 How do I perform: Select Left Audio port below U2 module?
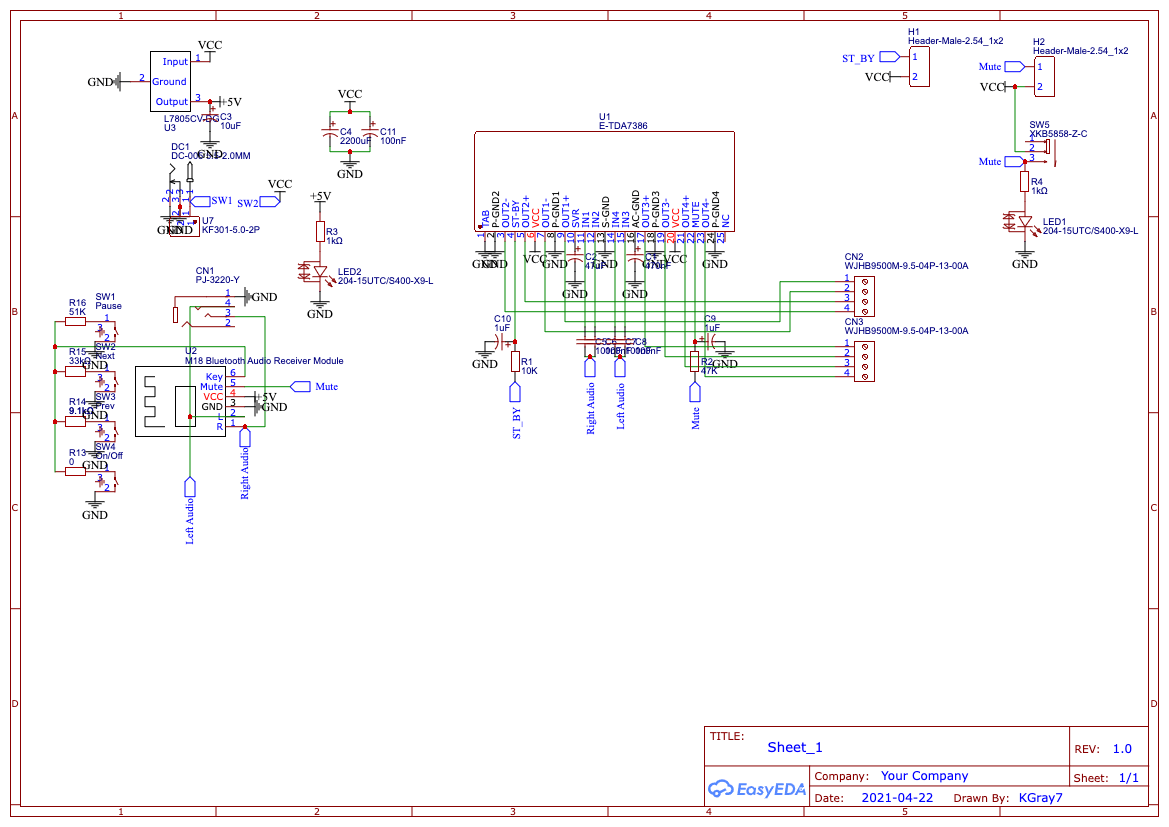[189, 487]
